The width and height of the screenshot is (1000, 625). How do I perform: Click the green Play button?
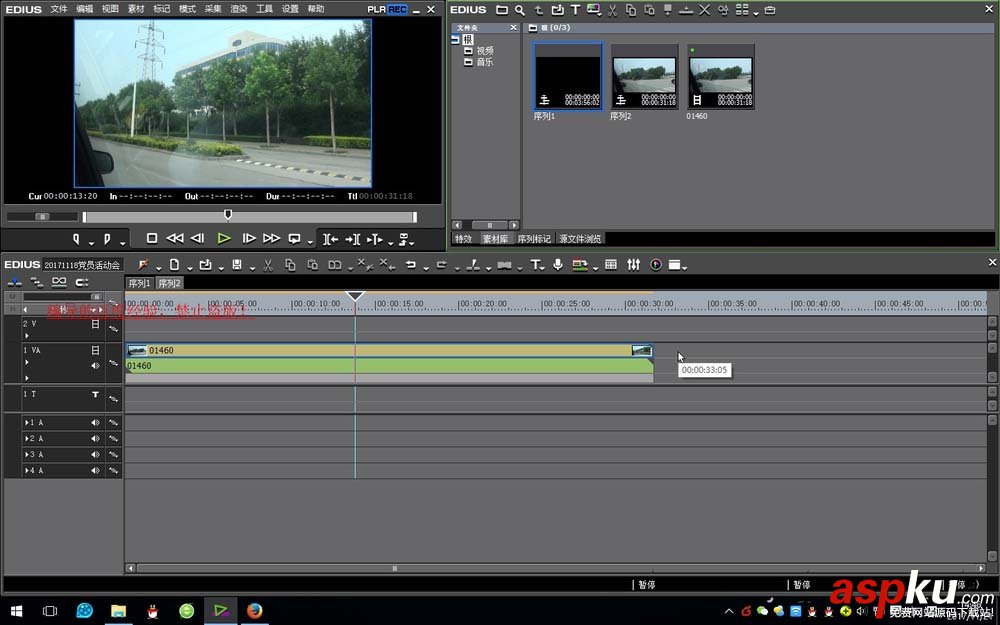pyautogui.click(x=224, y=239)
